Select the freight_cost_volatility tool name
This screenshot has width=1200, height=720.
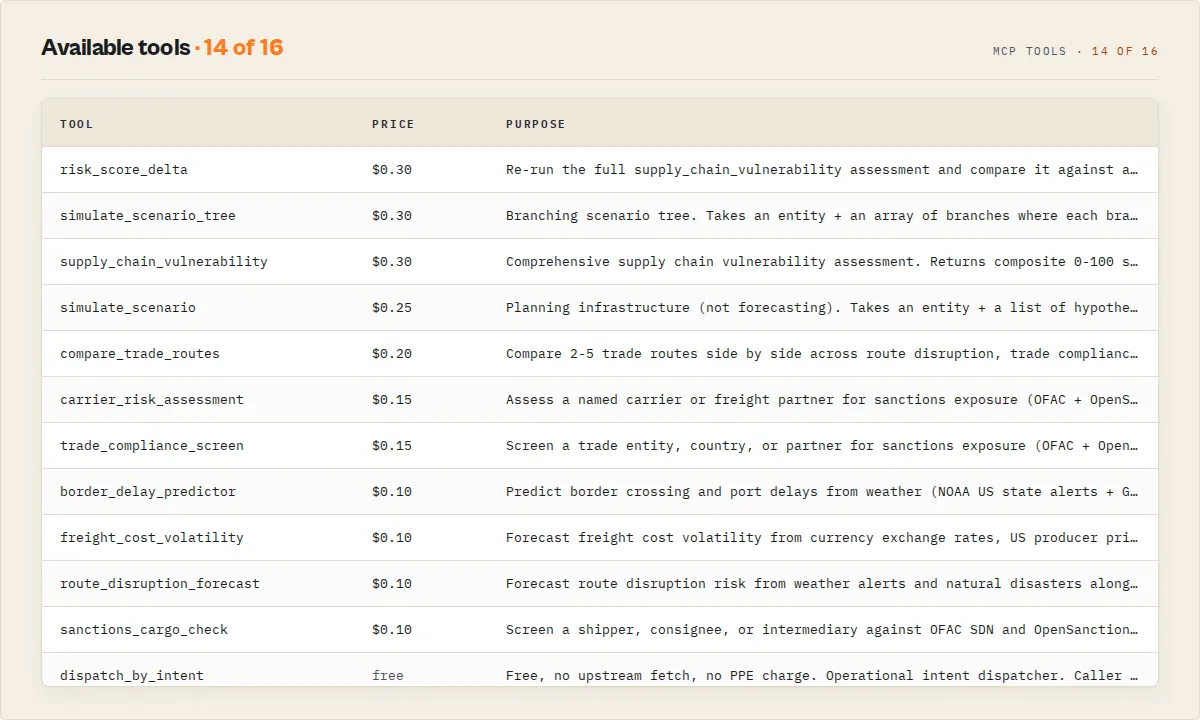tap(152, 538)
